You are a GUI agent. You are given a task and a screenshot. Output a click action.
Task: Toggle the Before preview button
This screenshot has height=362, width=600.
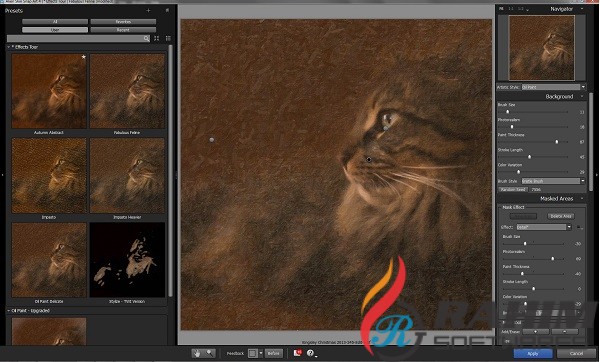coord(274,353)
